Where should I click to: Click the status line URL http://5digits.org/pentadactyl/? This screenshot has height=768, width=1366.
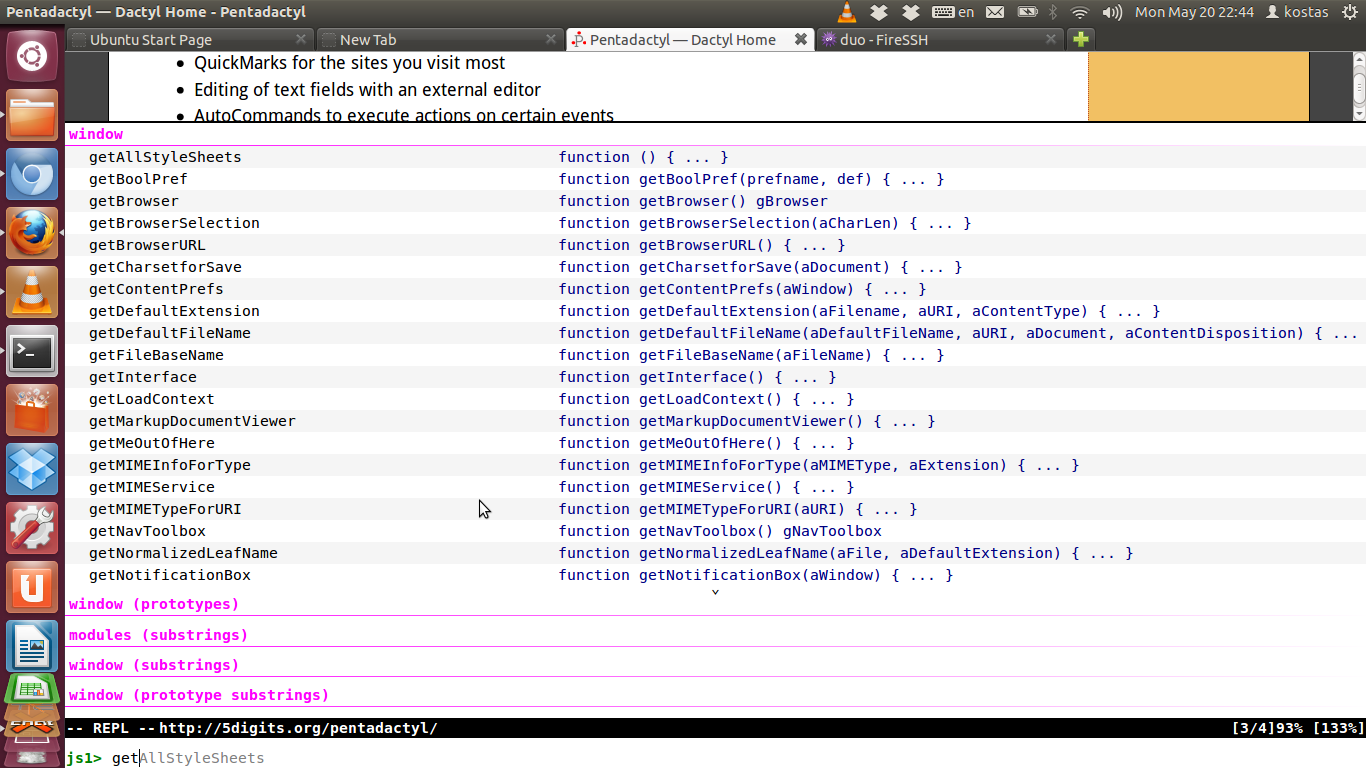coord(298,728)
